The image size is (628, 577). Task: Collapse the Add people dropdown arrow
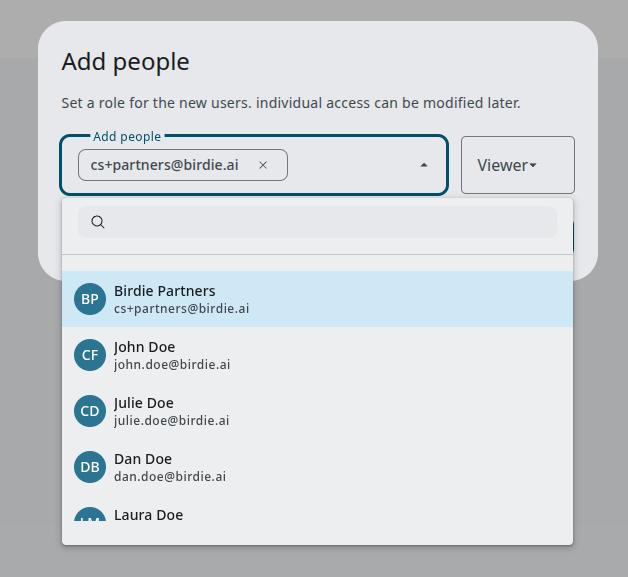(424, 165)
